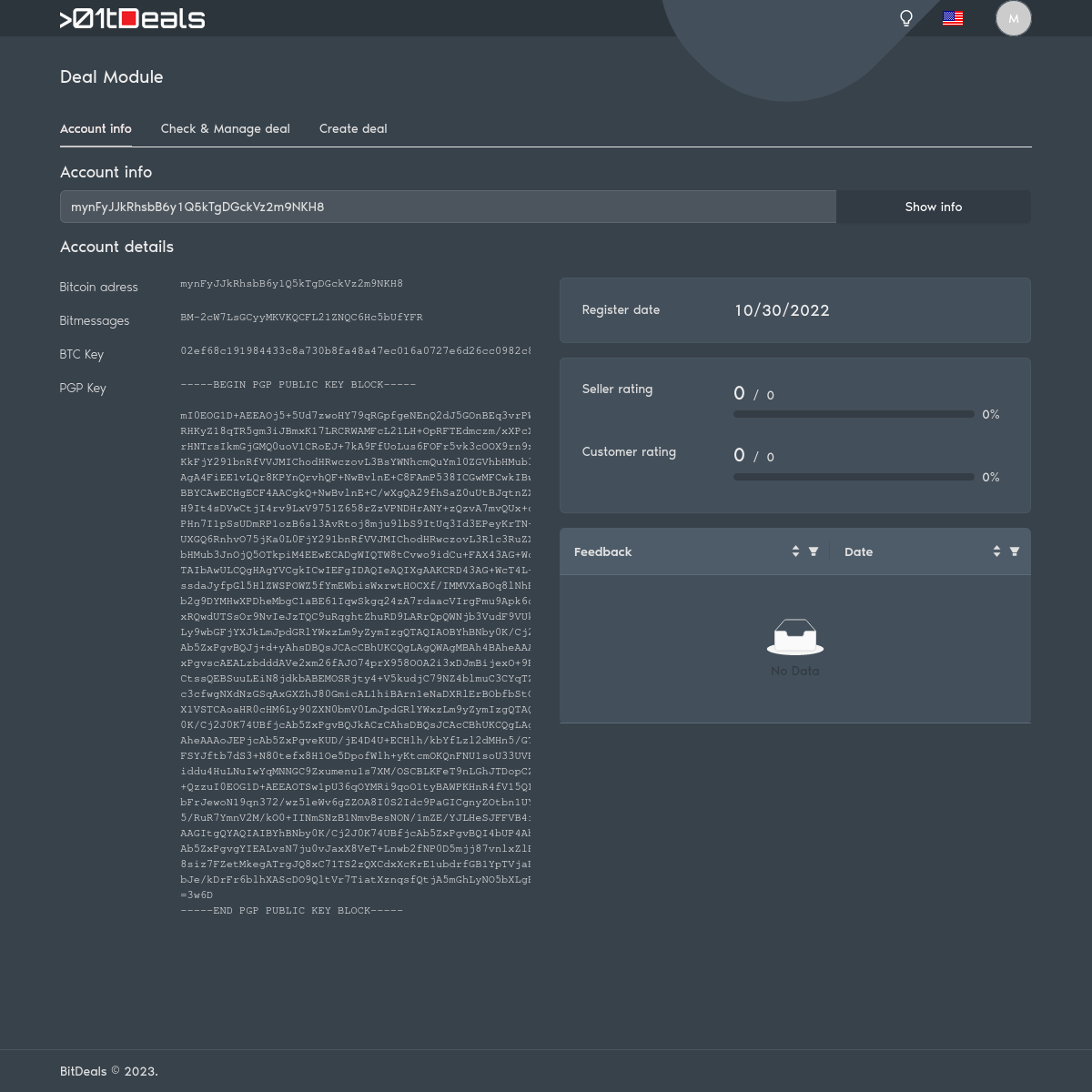Click the No Data empty inbox icon
Image resolution: width=1092 pixels, height=1092 pixels.
[795, 637]
